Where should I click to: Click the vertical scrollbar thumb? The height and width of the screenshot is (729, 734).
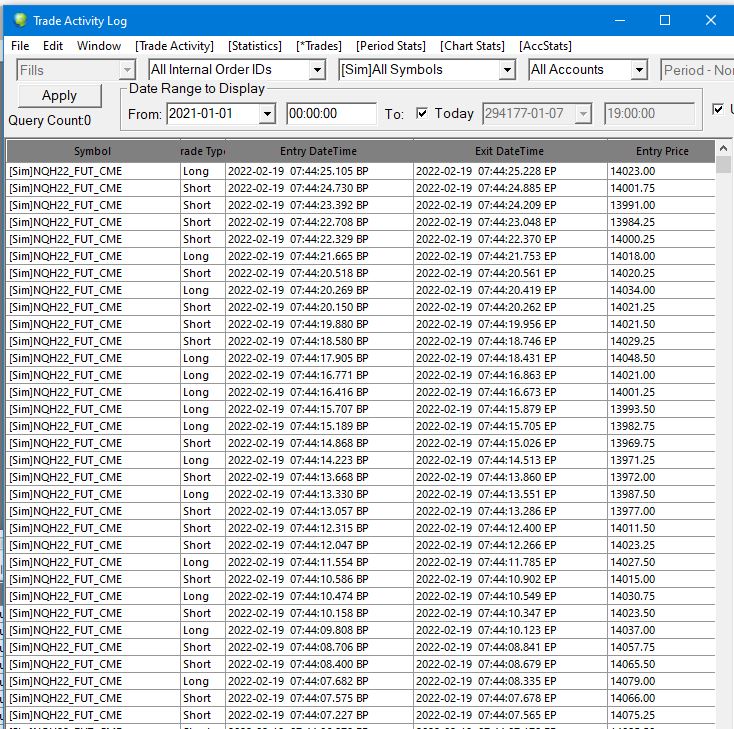723,165
